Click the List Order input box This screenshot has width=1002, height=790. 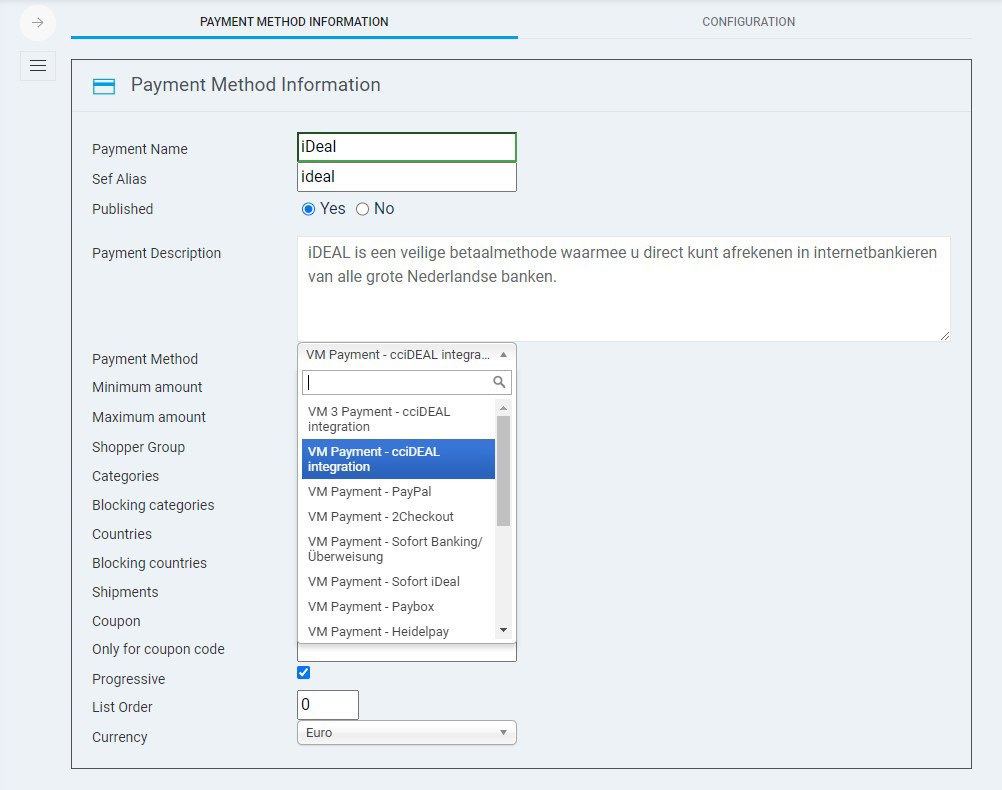328,705
